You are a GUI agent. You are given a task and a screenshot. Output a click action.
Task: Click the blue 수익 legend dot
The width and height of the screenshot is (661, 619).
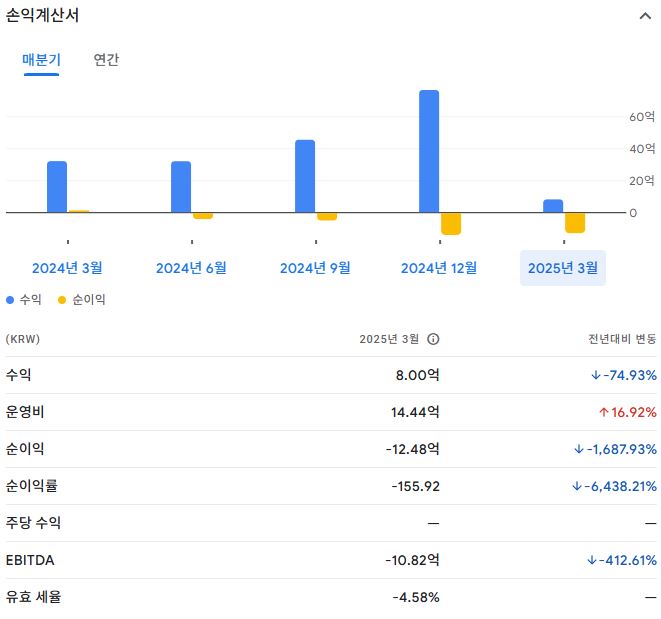click(x=10, y=300)
